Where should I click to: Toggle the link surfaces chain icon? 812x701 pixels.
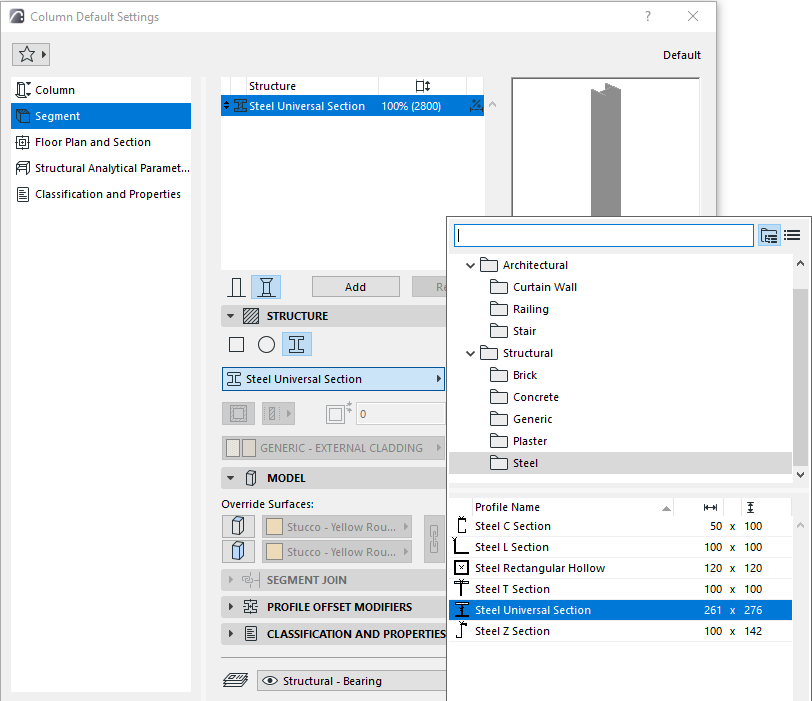pos(434,539)
